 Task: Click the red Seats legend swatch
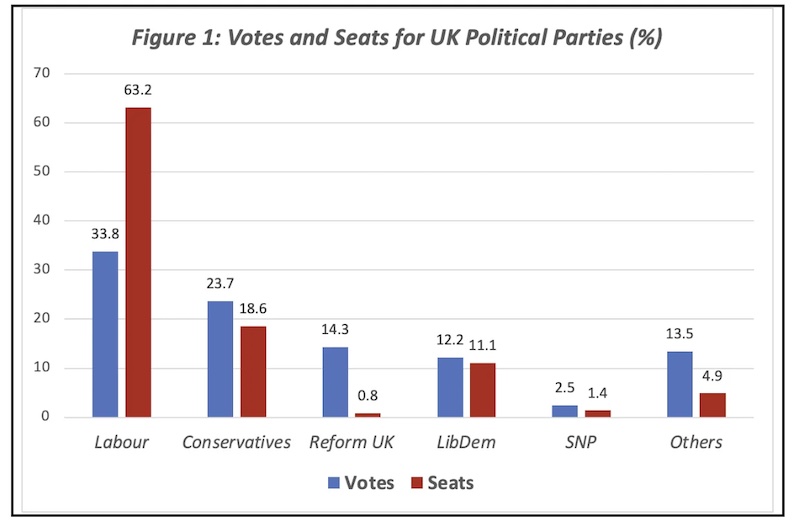pos(417,483)
